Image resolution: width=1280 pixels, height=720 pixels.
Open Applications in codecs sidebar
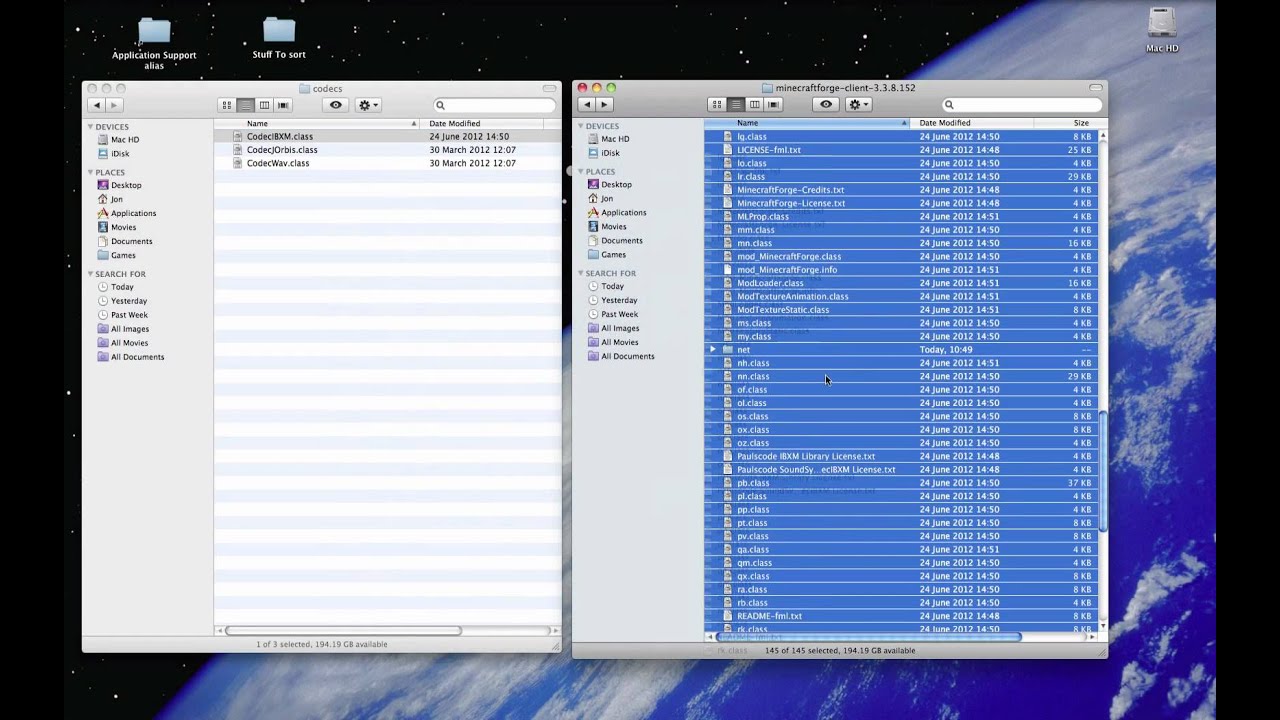point(133,213)
